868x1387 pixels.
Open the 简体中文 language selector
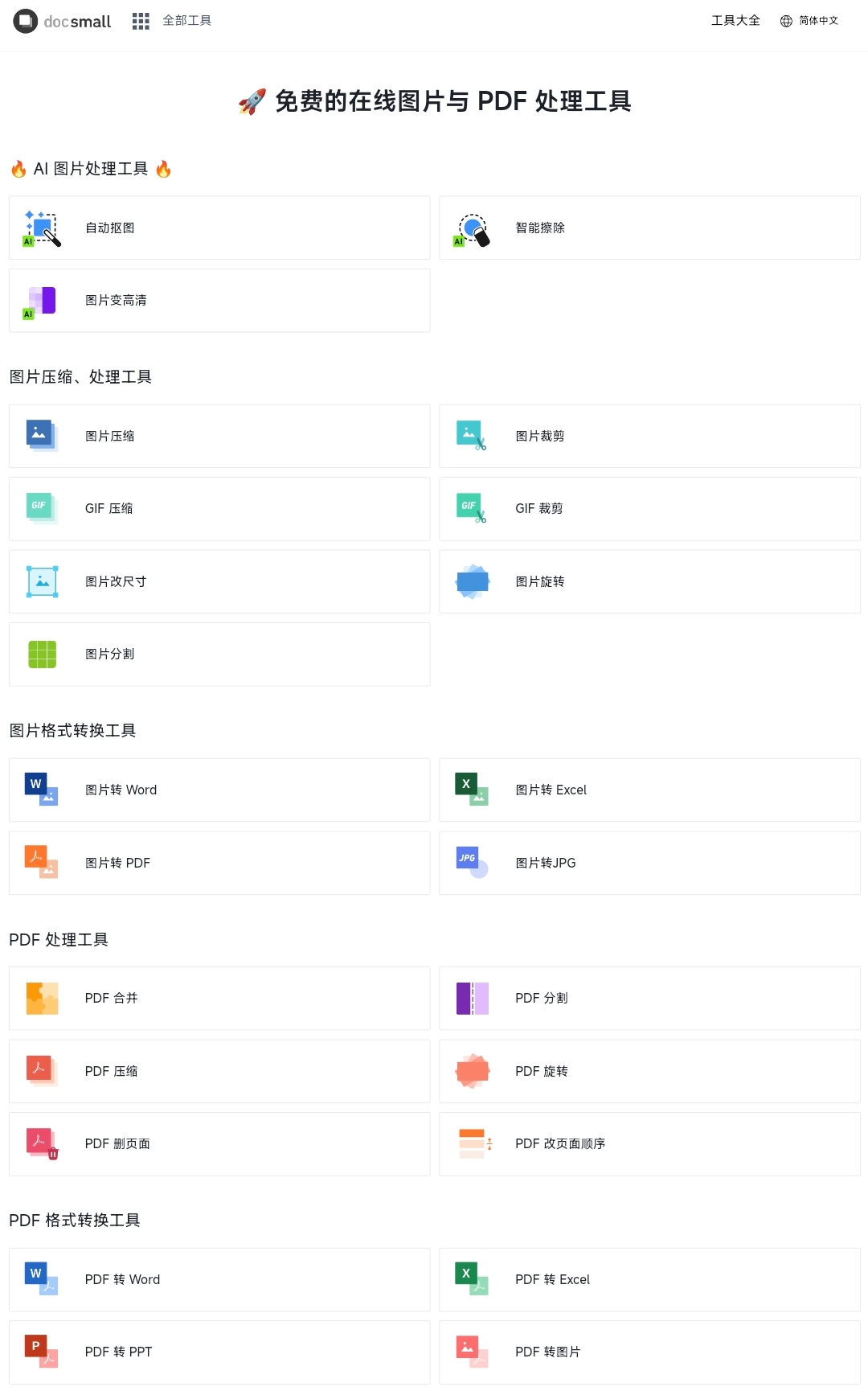819,21
